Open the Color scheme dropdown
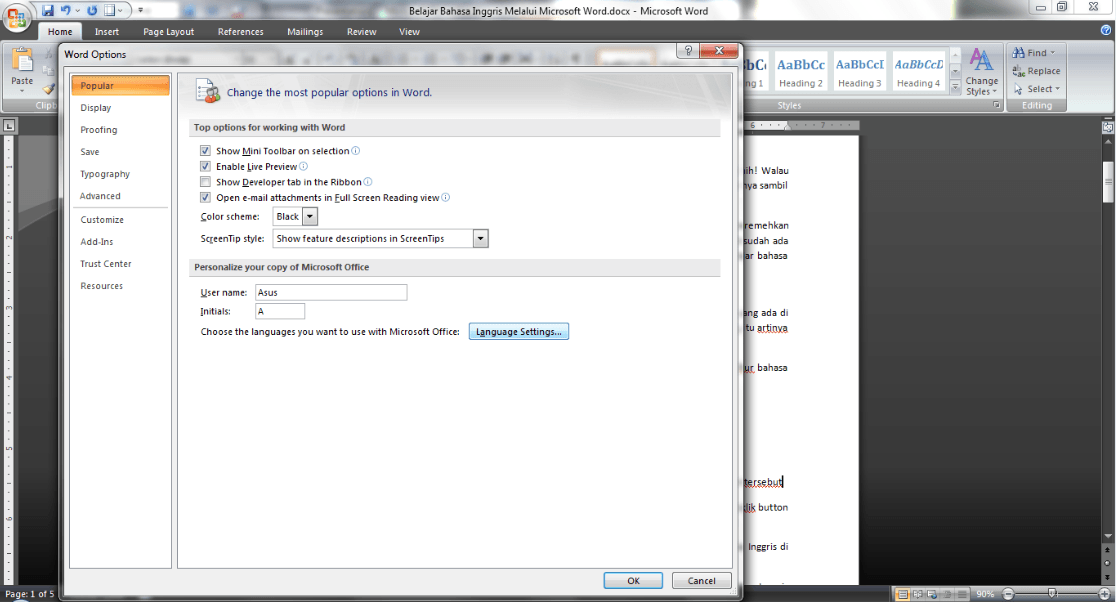 tap(310, 216)
